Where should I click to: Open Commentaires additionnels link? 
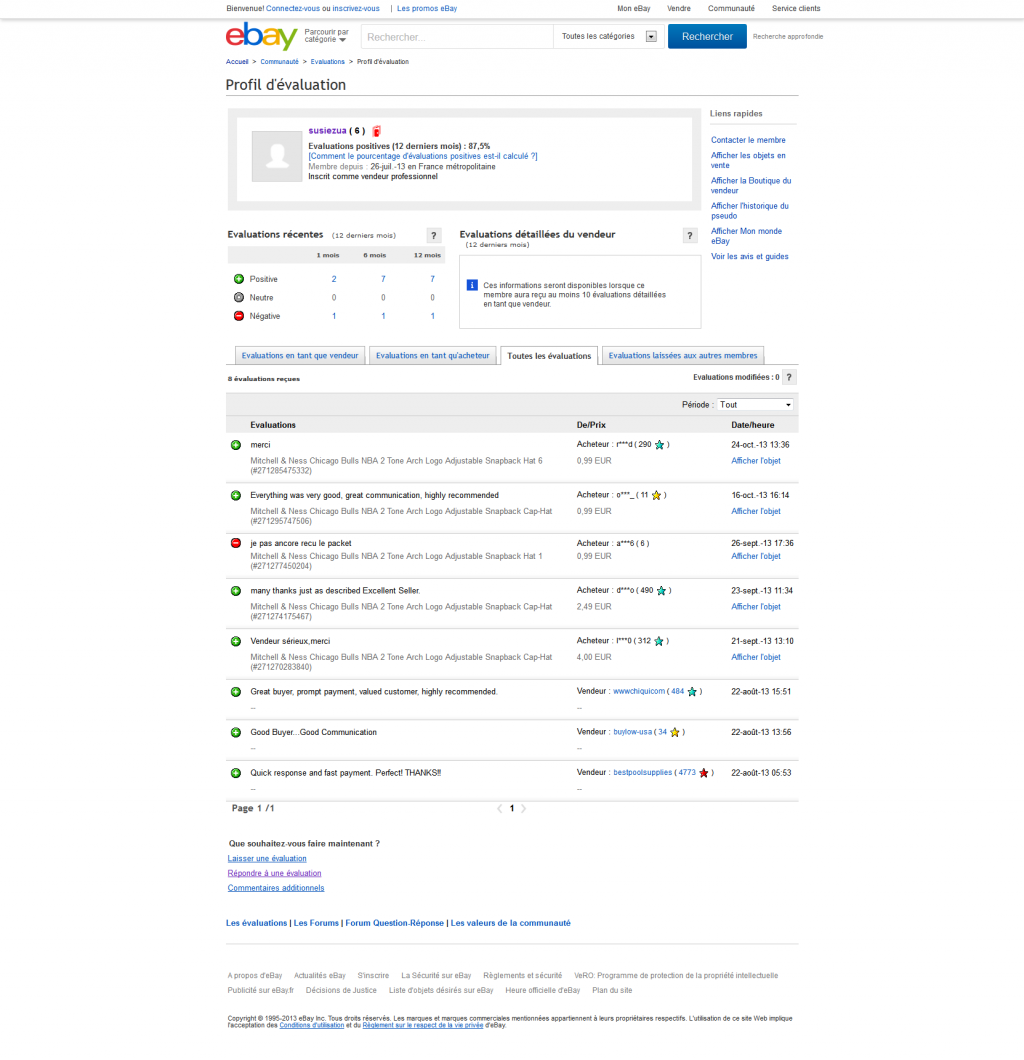tap(276, 888)
